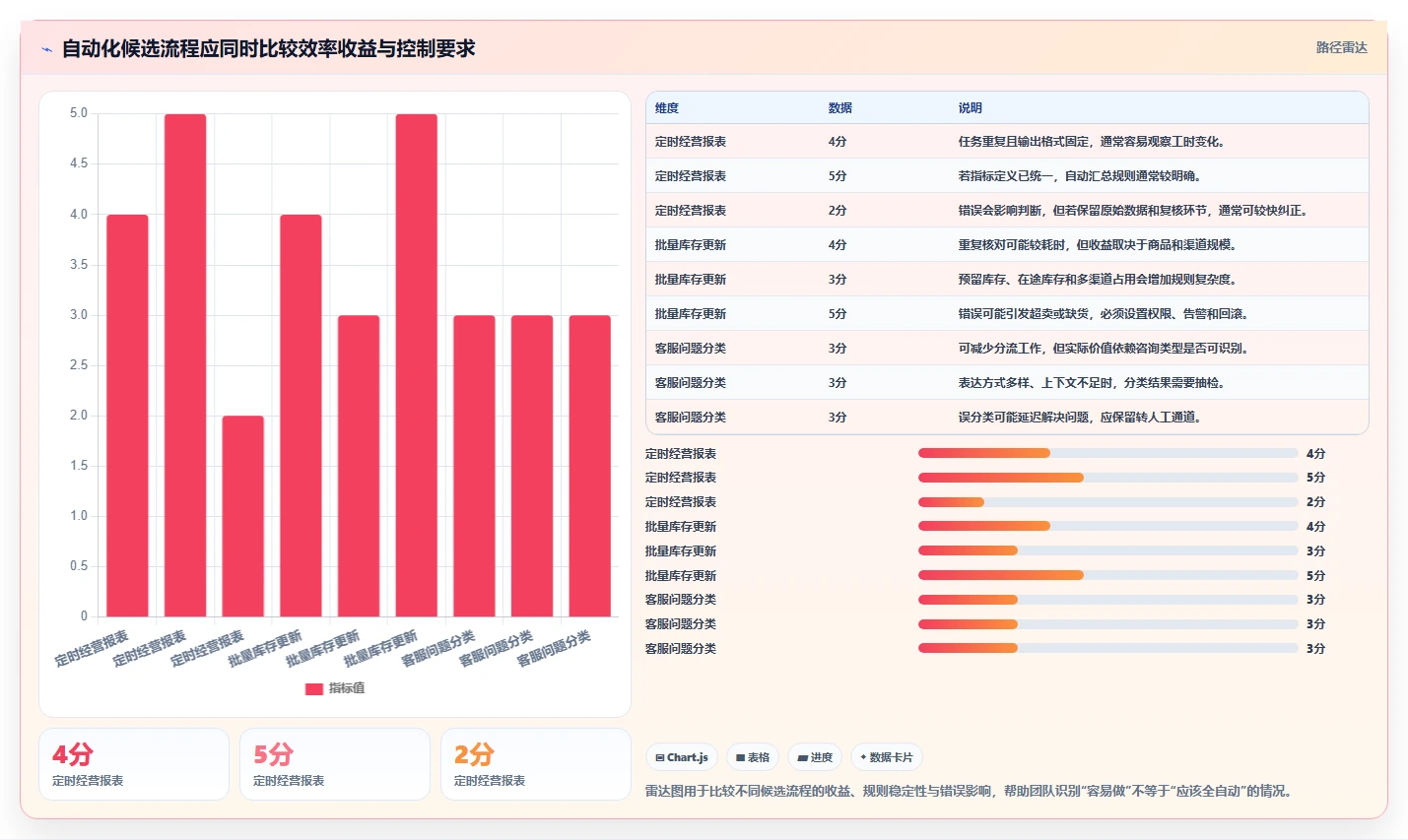Screen dimensions: 1408x840
Task: Click the lightning icon beside the page title
Action: 46,49
